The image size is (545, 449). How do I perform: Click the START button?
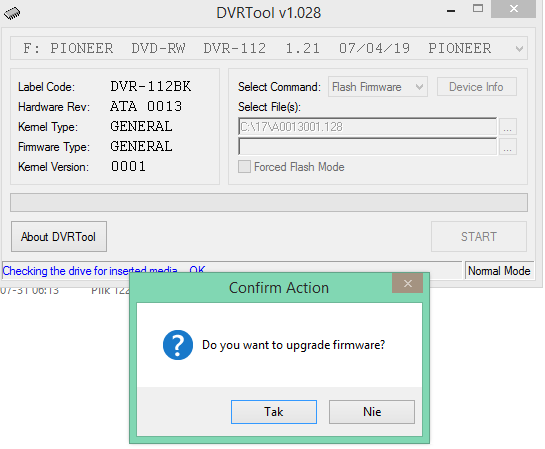pos(479,237)
